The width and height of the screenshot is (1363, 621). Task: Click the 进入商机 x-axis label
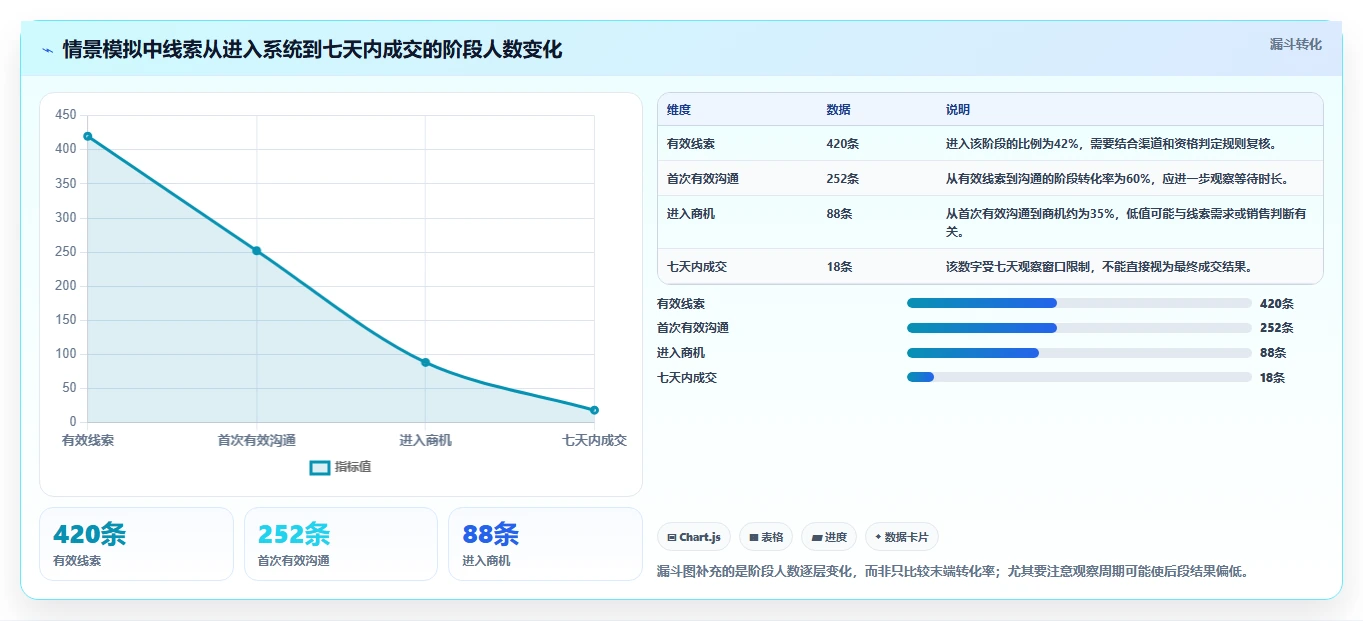click(425, 440)
